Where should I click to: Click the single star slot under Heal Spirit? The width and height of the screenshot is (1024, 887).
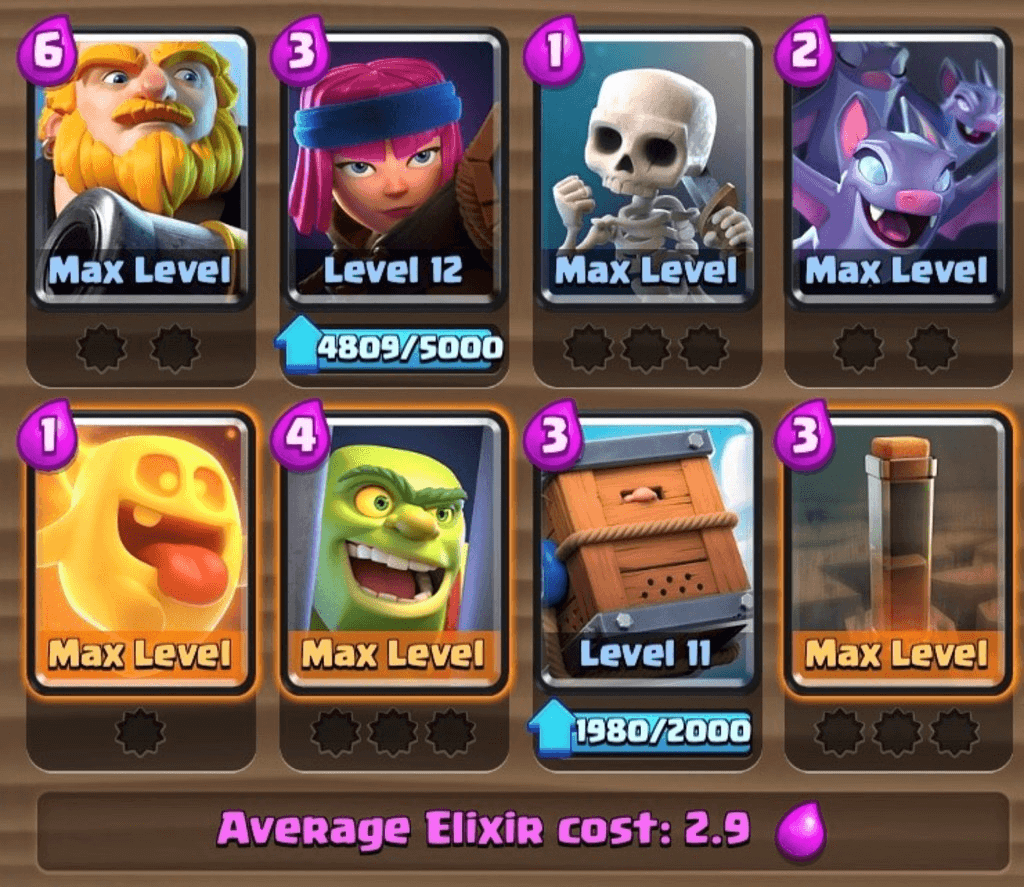[x=140, y=732]
